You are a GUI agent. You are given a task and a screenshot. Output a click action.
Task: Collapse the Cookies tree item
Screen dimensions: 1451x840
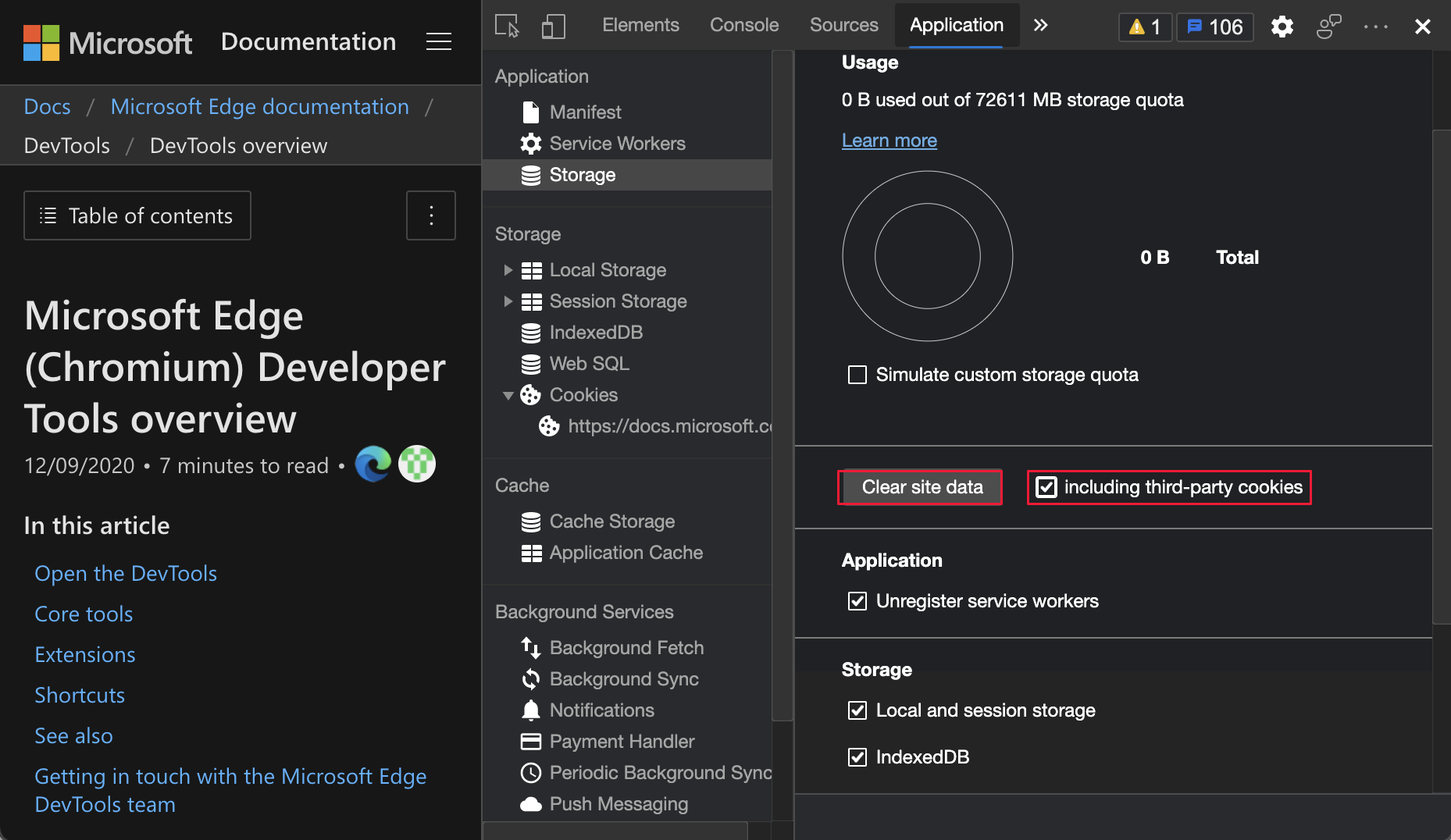tap(508, 395)
